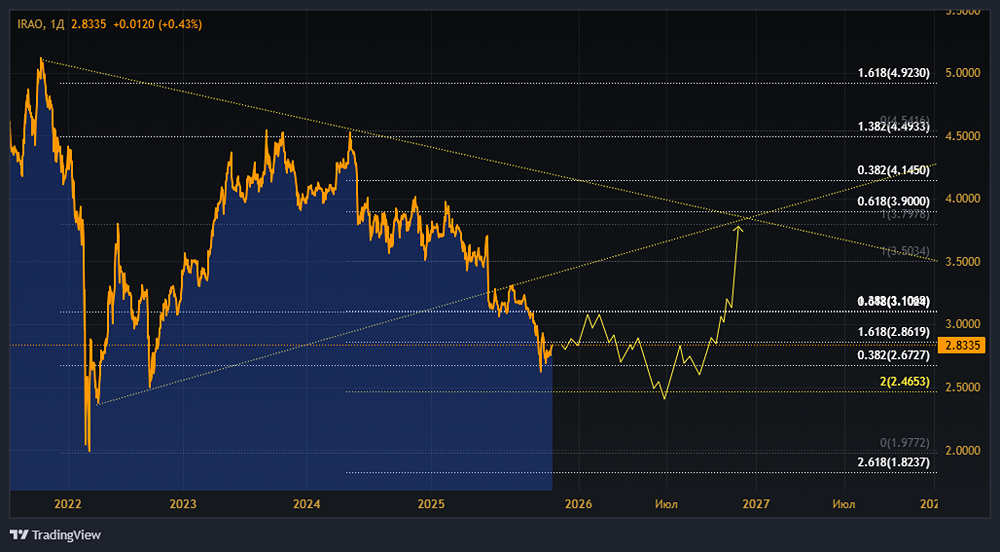
Task: Click the 2022 label on time axis
Action: pos(68,504)
